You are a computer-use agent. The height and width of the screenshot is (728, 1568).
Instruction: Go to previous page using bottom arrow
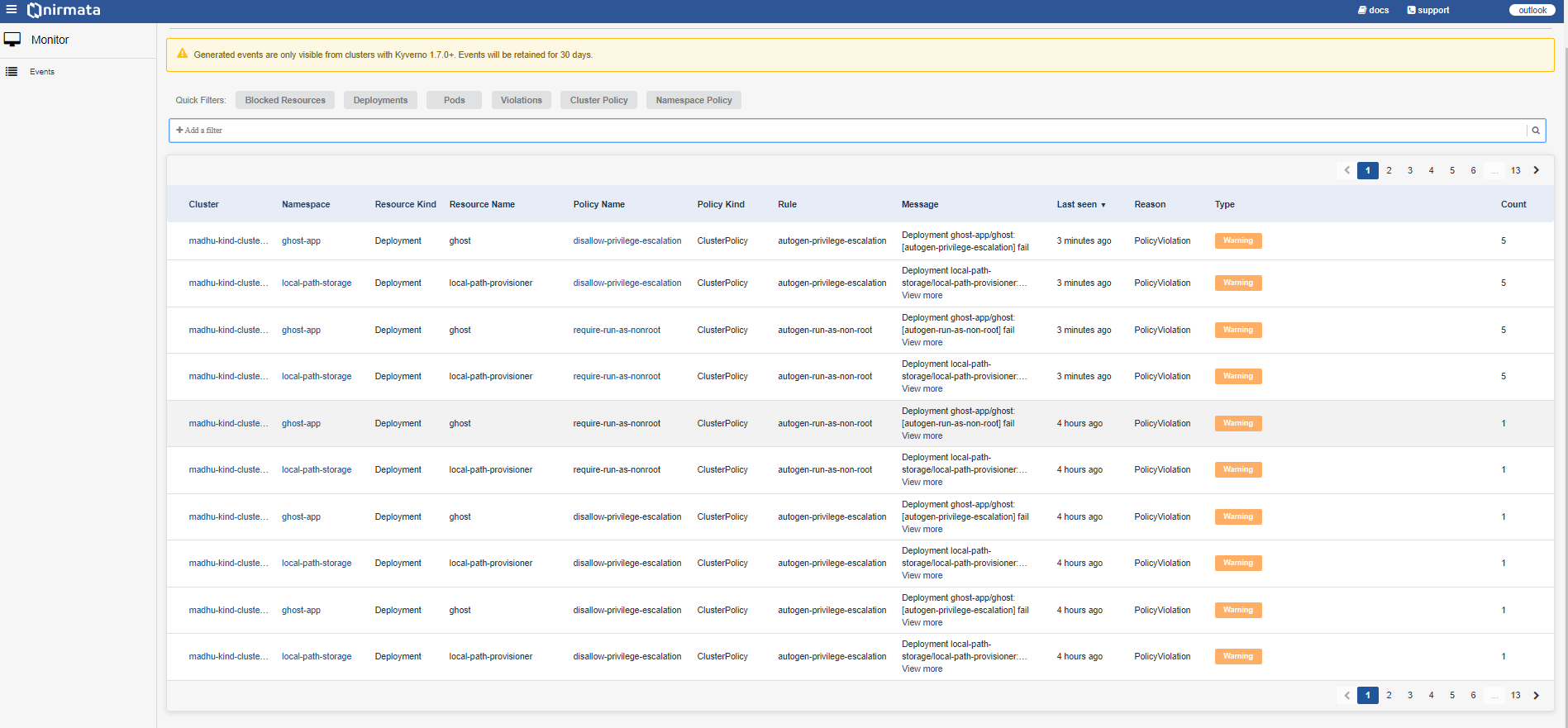1346,695
